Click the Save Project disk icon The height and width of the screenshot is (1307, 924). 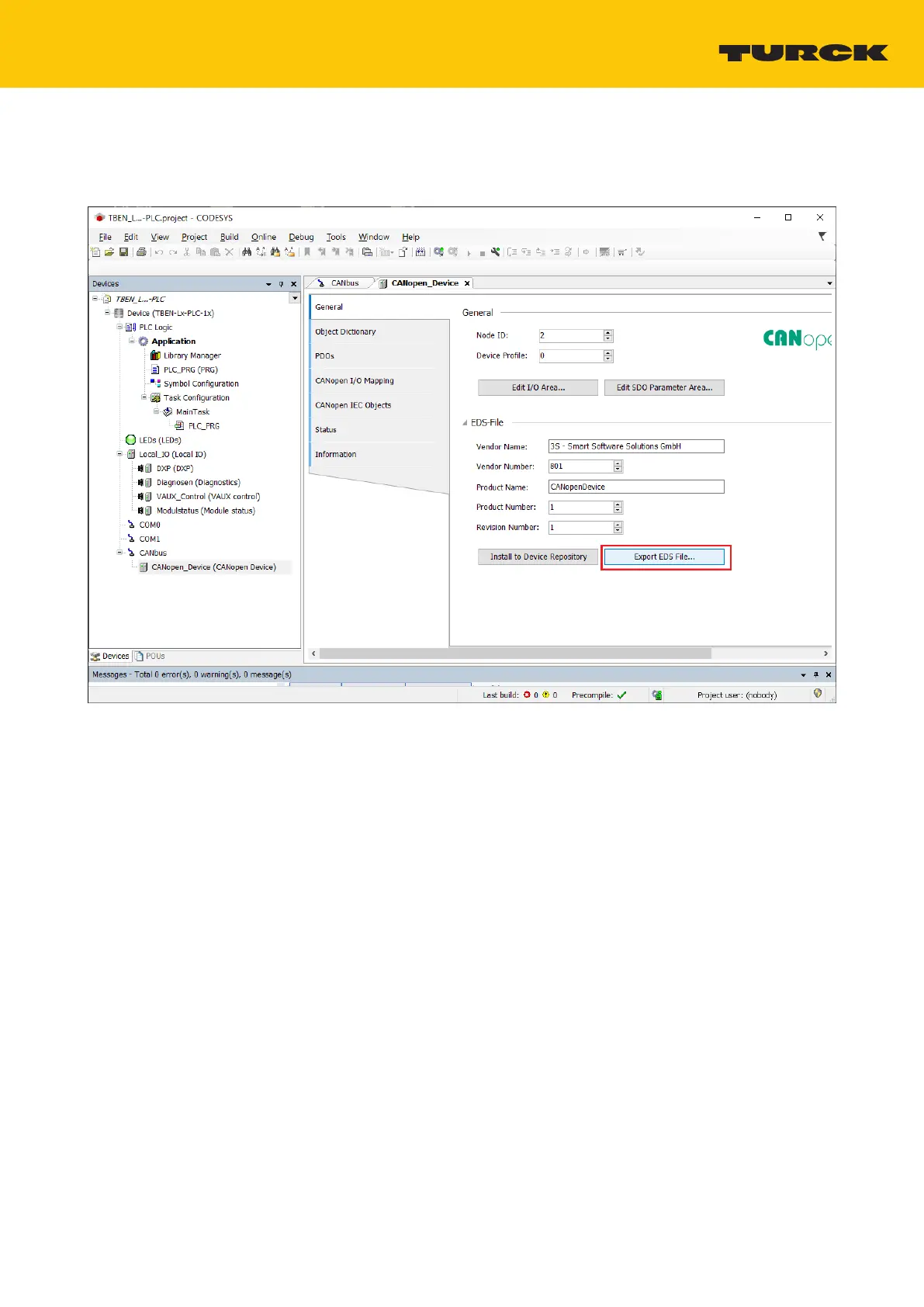coord(123,252)
